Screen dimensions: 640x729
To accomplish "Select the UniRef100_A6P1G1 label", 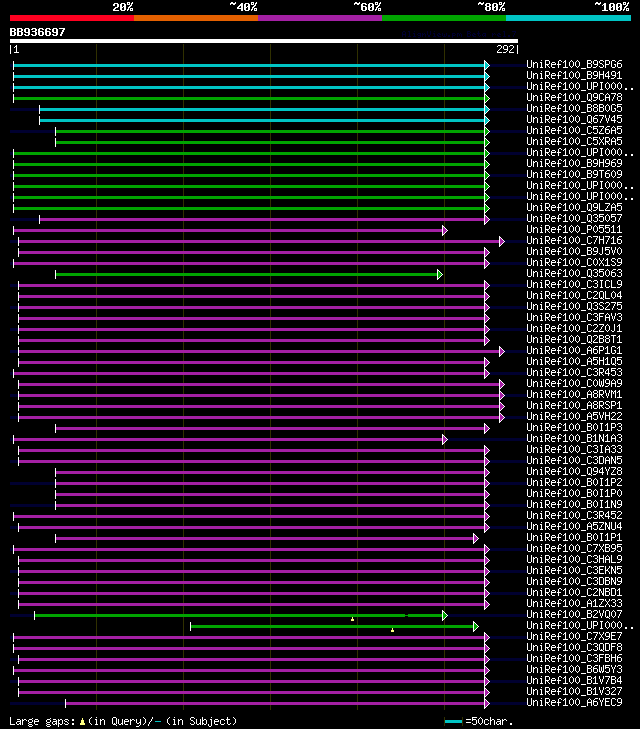I will coord(574,351).
